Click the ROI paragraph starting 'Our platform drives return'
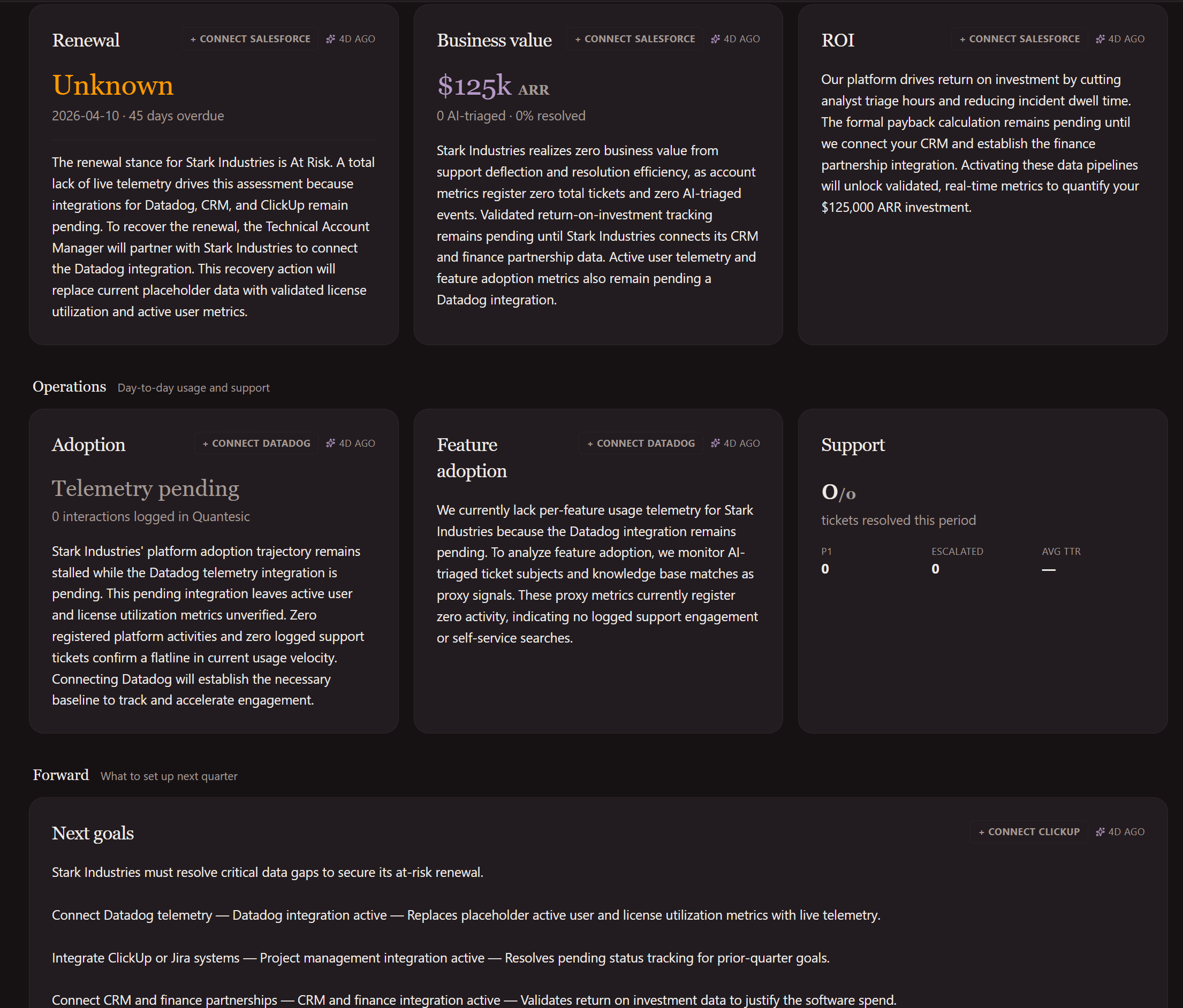The image size is (1183, 1008). [x=980, y=143]
